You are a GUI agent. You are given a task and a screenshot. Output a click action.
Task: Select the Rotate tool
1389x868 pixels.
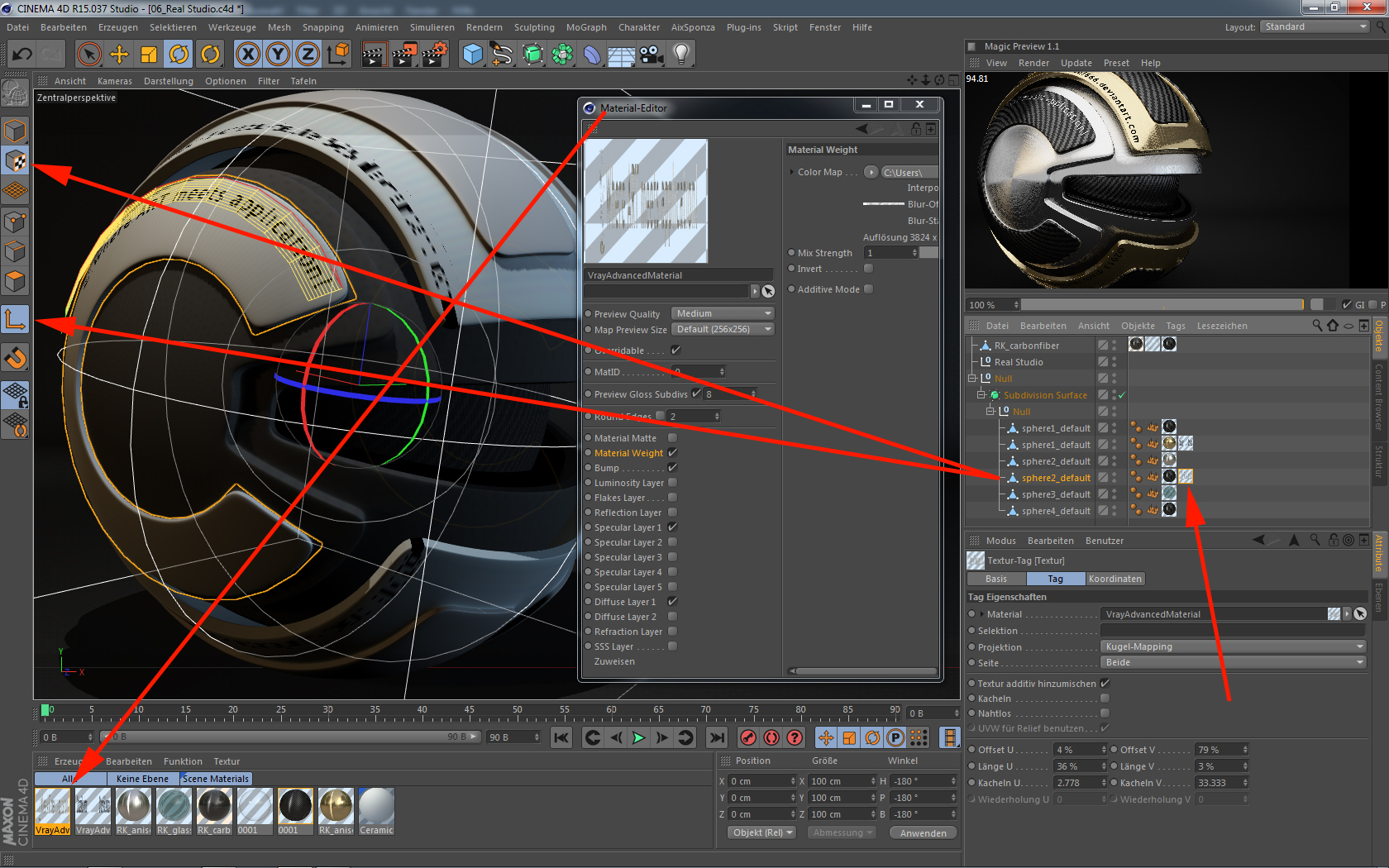(179, 55)
